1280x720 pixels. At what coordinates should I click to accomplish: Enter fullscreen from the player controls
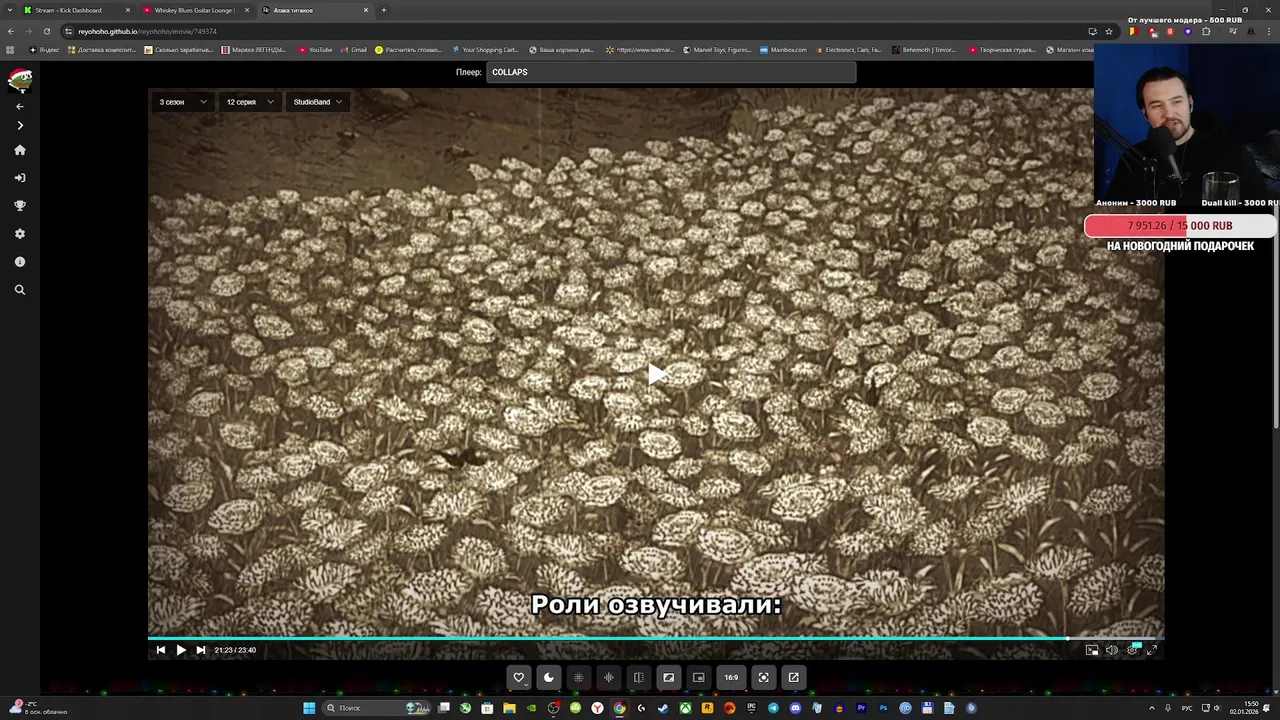pyautogui.click(x=1152, y=650)
